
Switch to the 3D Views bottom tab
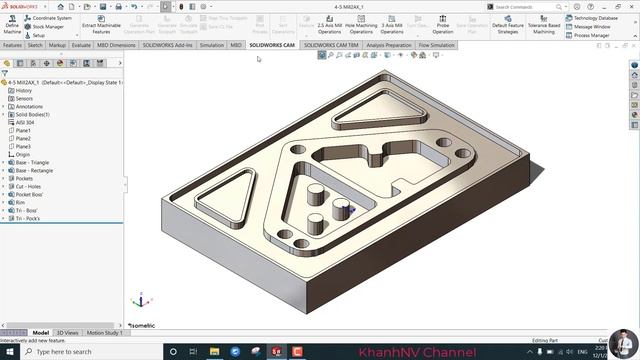coord(67,333)
